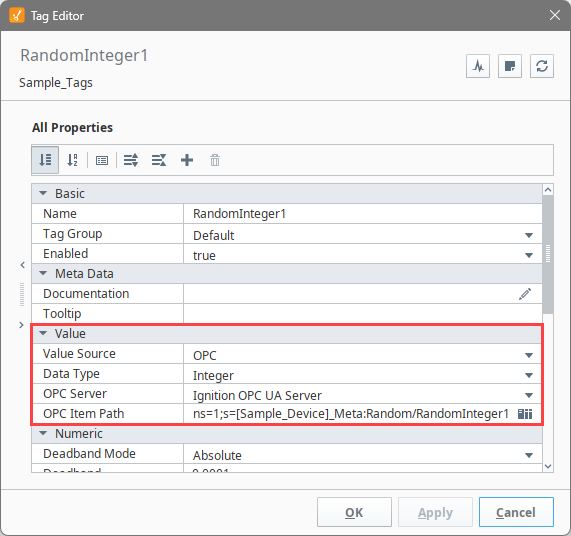Click the refresh tag icon button
This screenshot has height=536, width=571.
542,66
